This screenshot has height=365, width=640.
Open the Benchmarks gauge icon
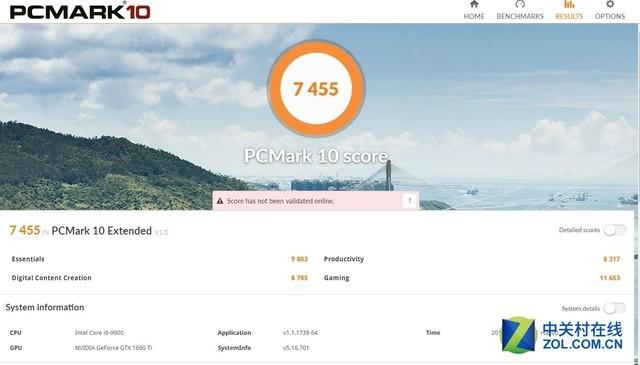pyautogui.click(x=520, y=4)
